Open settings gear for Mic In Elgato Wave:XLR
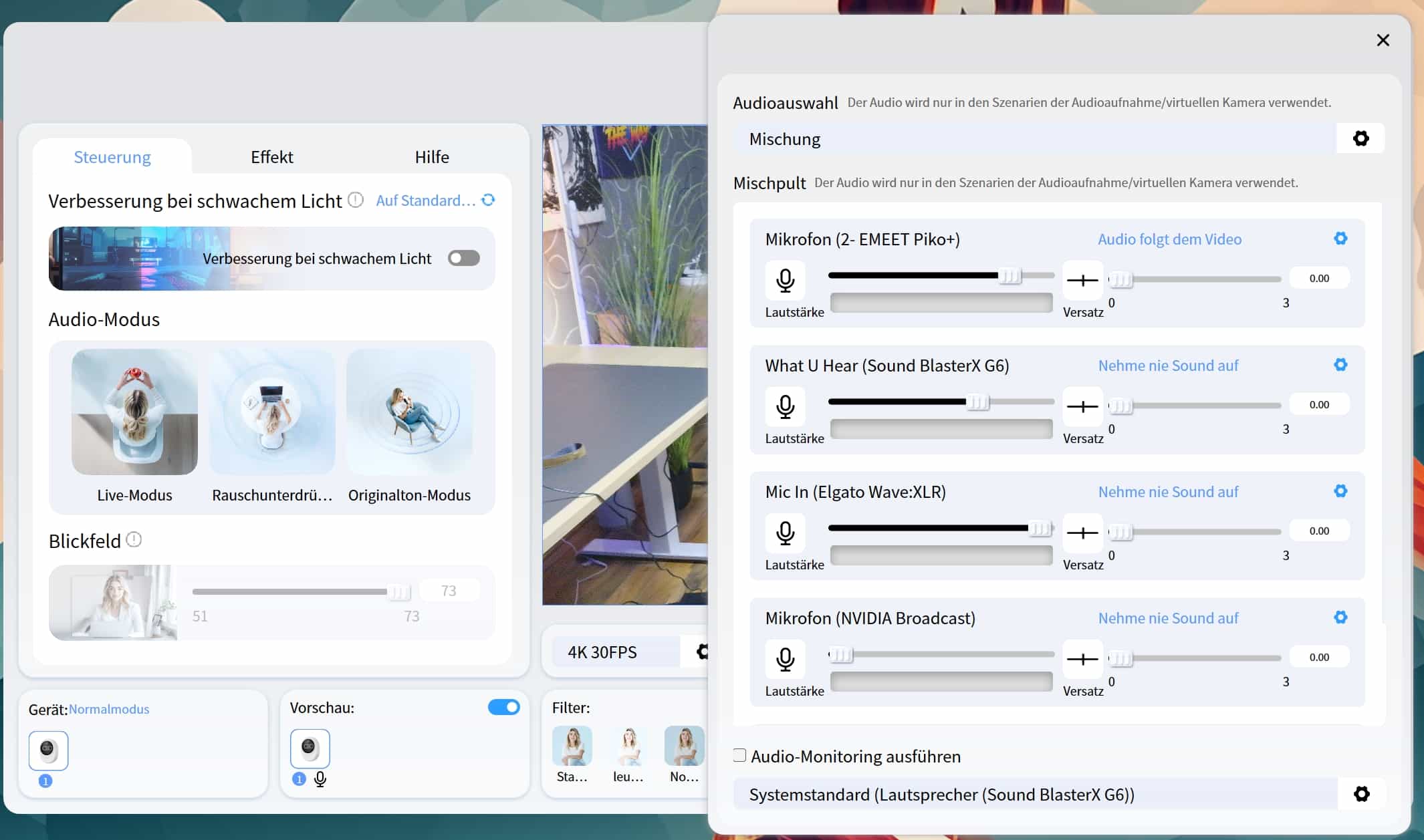The width and height of the screenshot is (1424, 840). (x=1340, y=491)
